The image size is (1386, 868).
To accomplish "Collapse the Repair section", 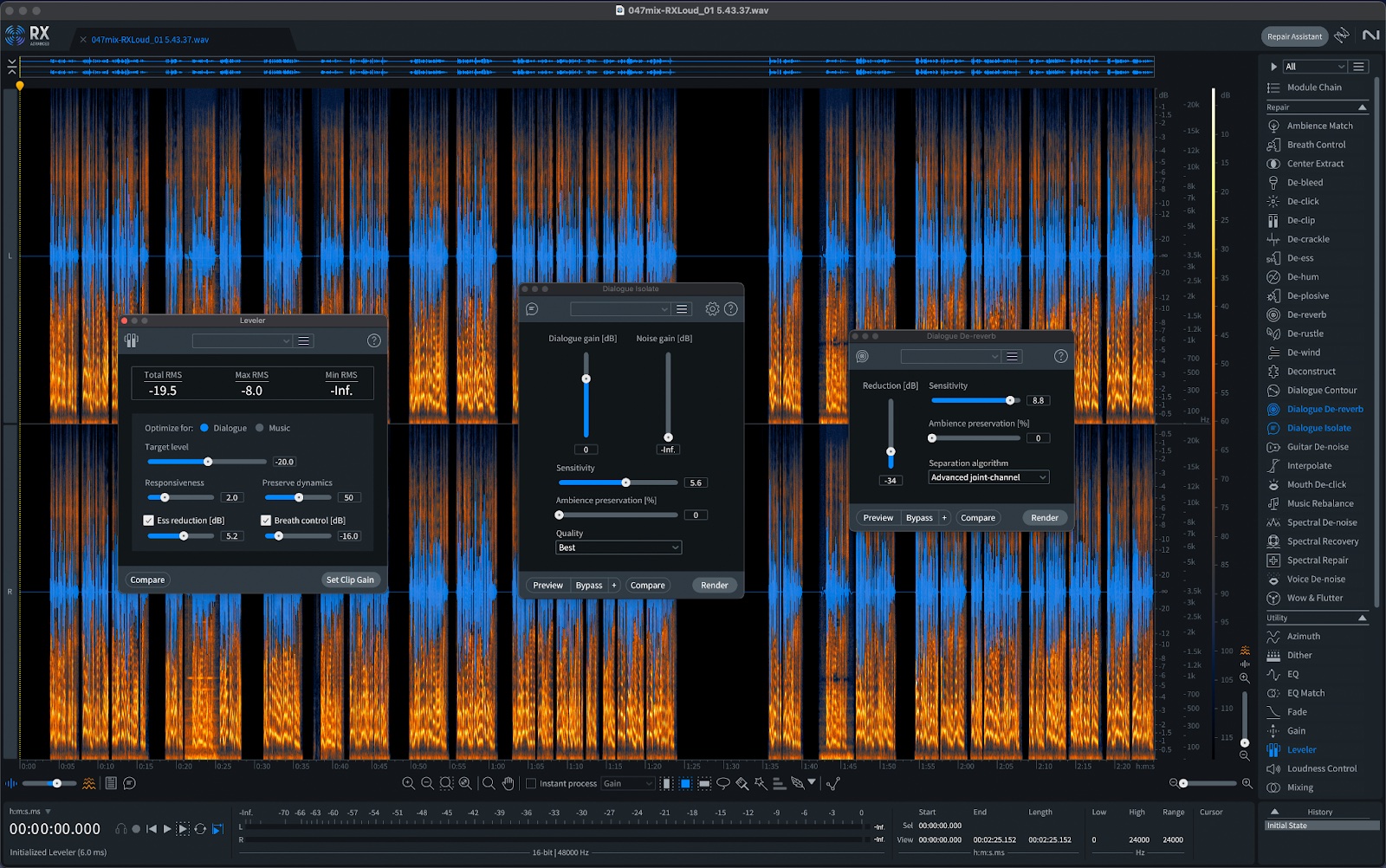I will click(x=1362, y=107).
